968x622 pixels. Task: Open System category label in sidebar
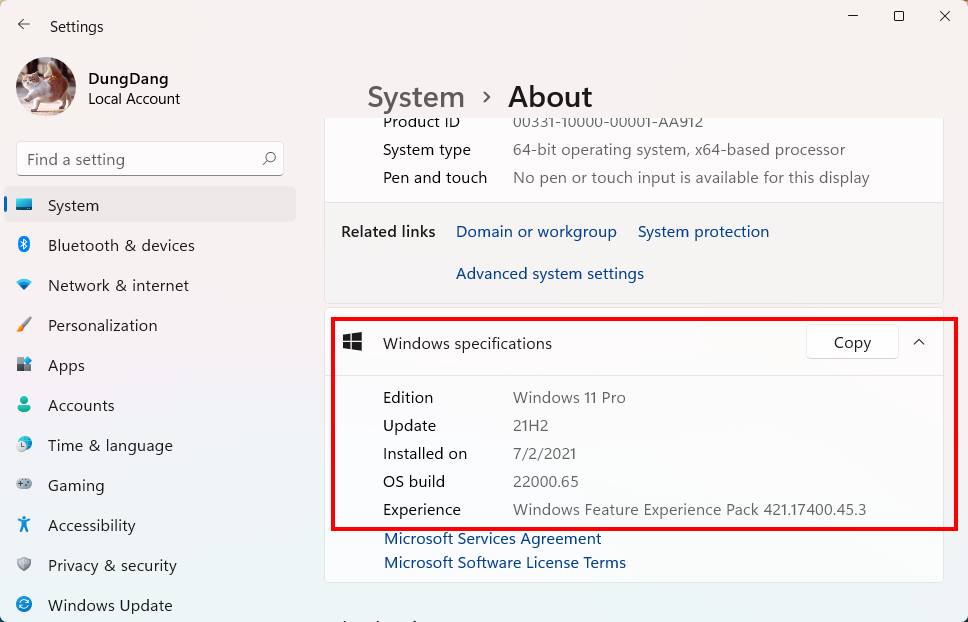click(x=73, y=205)
